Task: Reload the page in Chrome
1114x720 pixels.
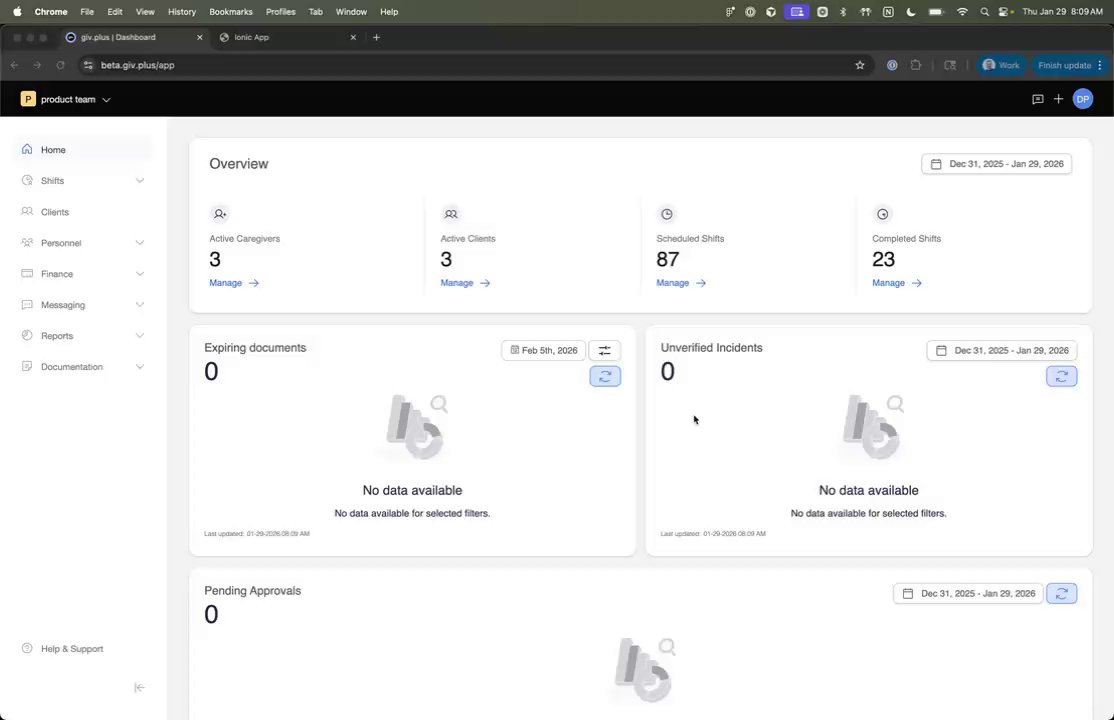Action: click(x=60, y=65)
